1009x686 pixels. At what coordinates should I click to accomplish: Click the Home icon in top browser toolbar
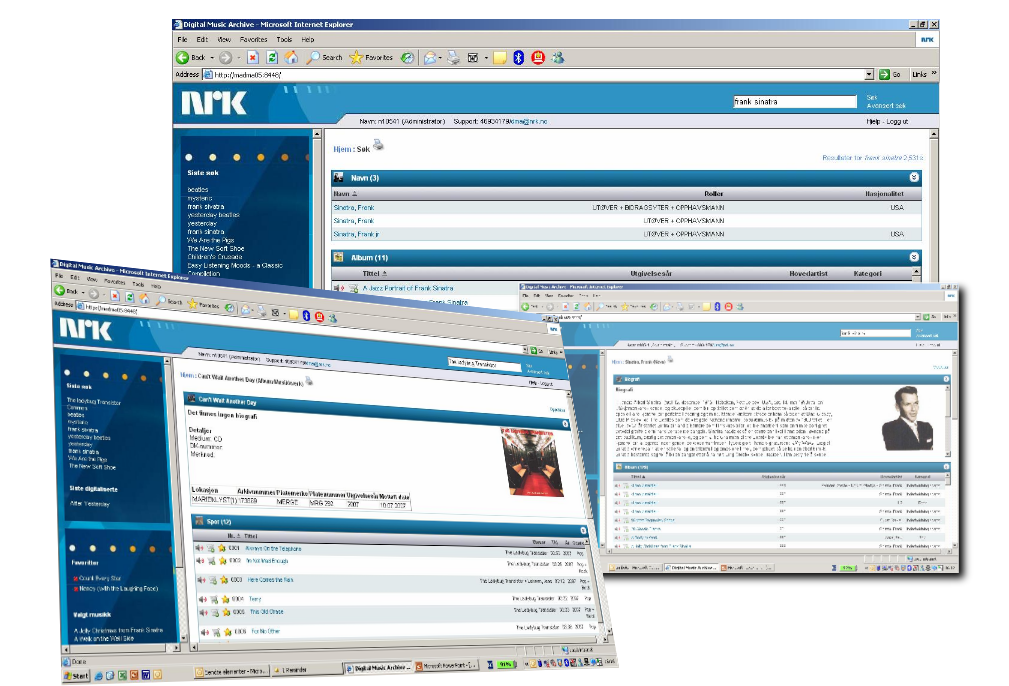click(291, 58)
